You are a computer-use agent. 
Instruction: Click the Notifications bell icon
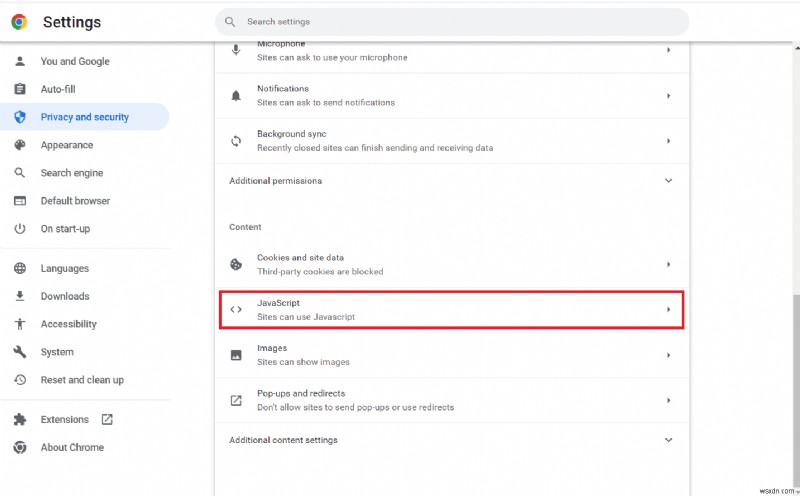236,96
